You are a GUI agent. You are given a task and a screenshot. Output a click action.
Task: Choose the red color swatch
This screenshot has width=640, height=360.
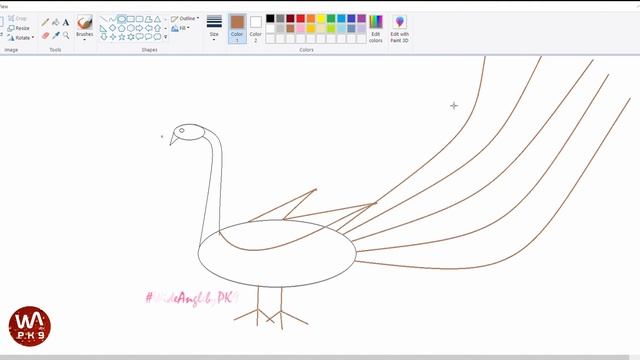[x=300, y=18]
